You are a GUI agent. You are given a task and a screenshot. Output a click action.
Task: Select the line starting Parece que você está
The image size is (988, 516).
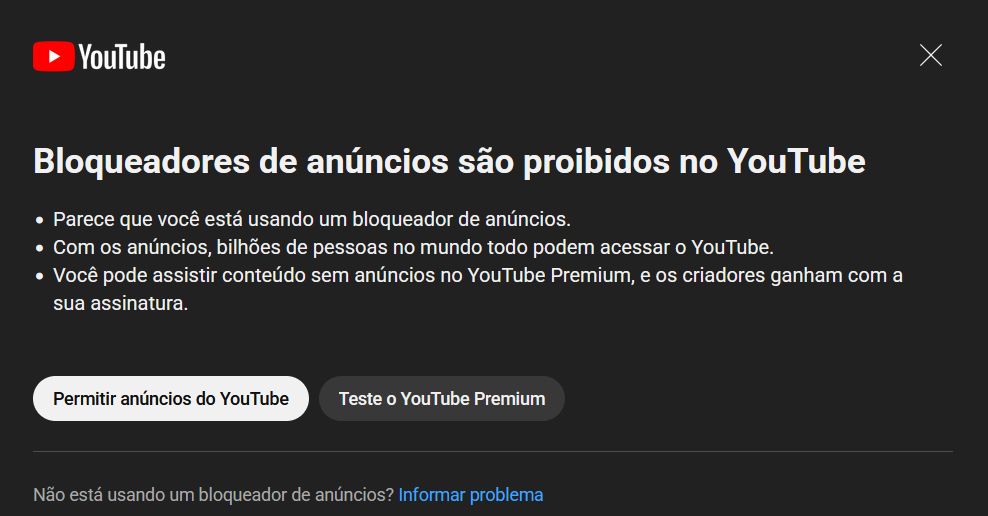tap(312, 219)
